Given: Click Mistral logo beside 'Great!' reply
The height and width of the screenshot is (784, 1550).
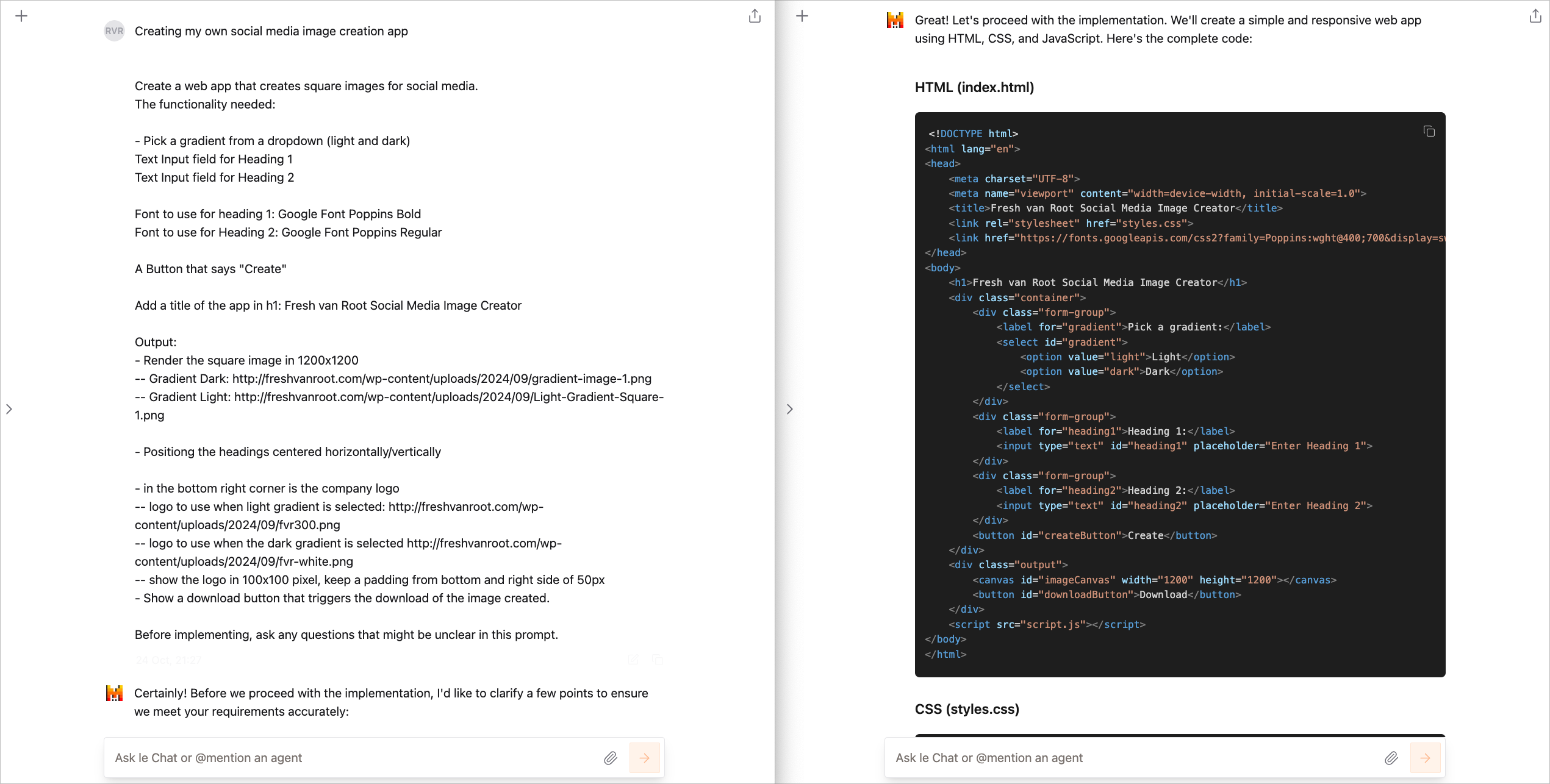Looking at the screenshot, I should [895, 21].
